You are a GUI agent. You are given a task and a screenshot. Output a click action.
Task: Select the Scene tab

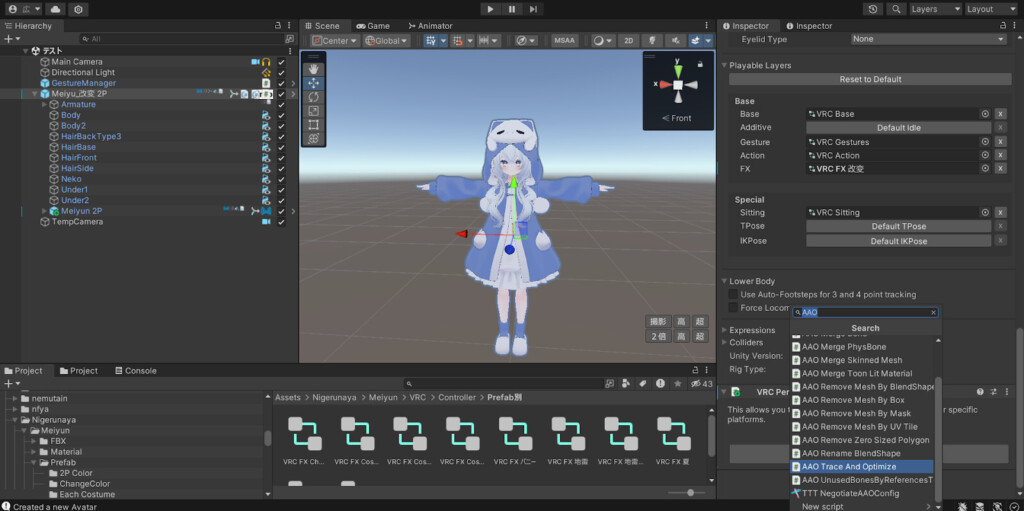click(x=321, y=26)
